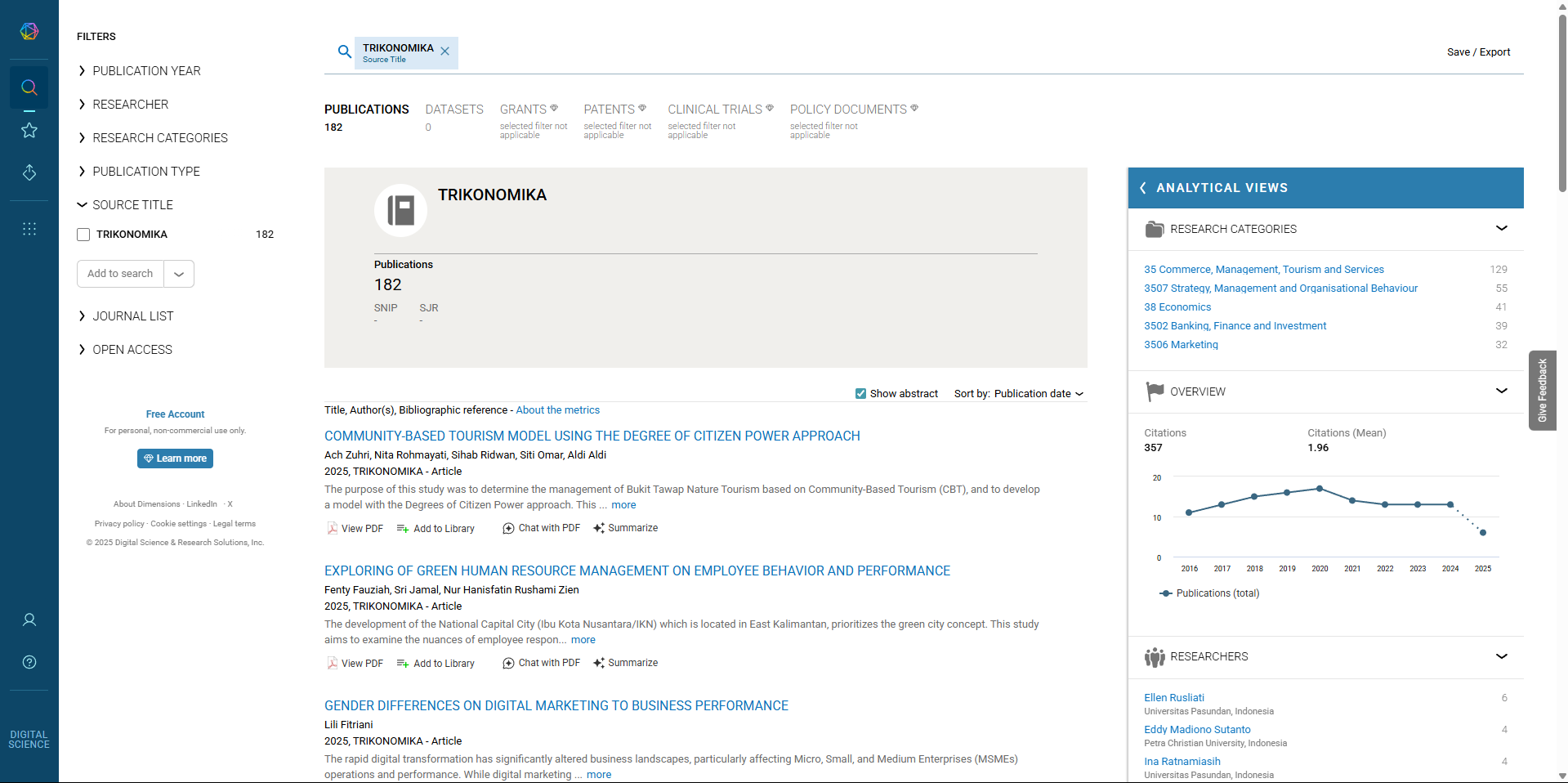Click the Learn more button
This screenshot has height=783, width=1568.
point(175,459)
